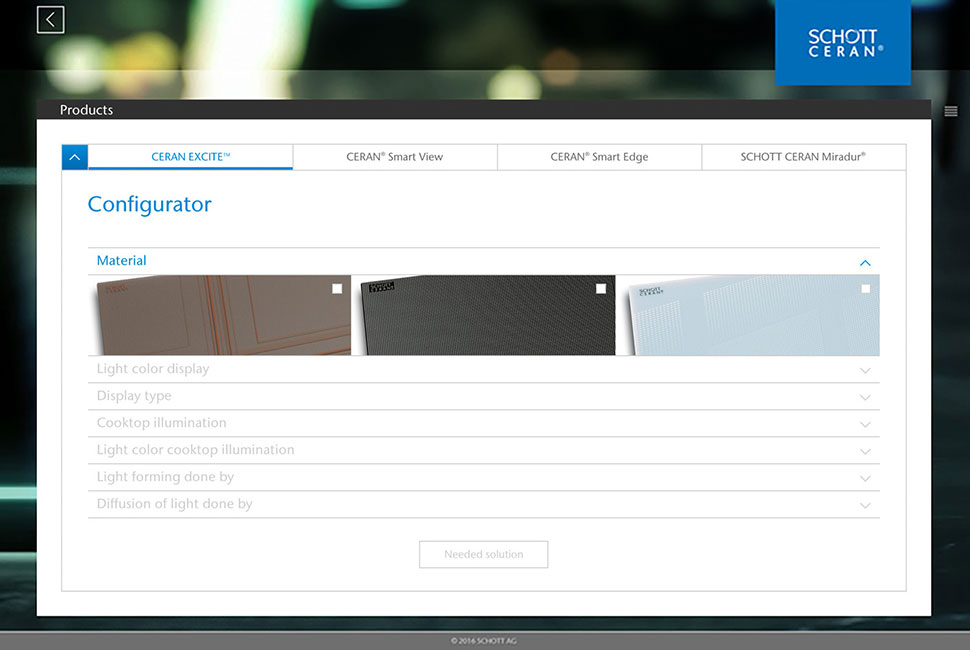The width and height of the screenshot is (970, 650).
Task: Open the hamburger menu icon
Action: pos(951,111)
